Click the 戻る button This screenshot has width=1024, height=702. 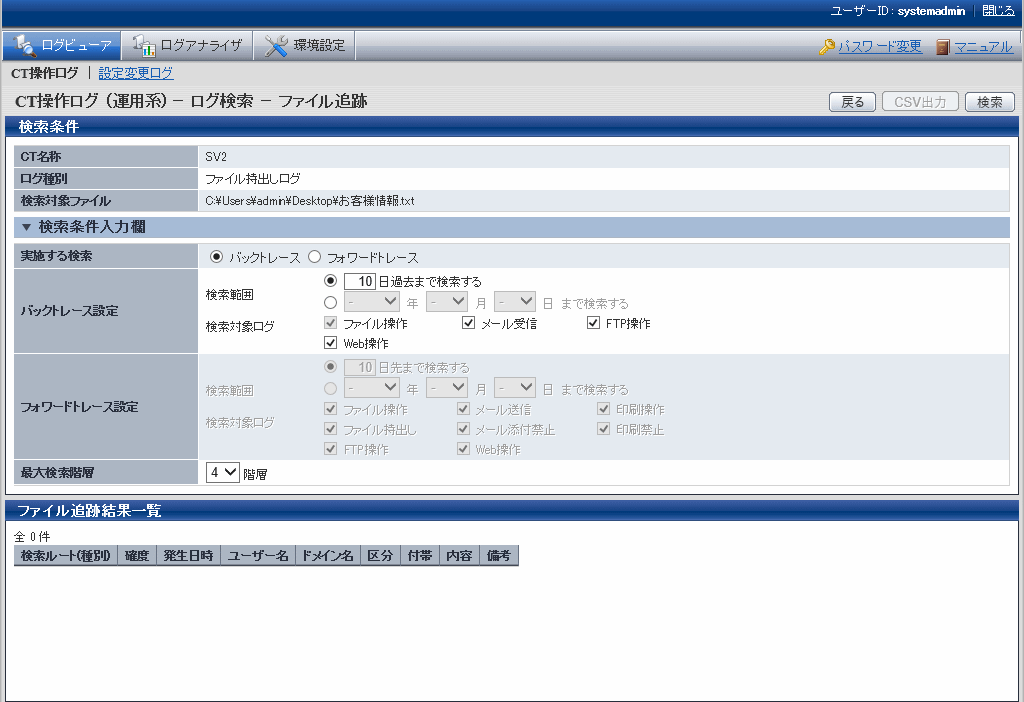click(x=852, y=102)
